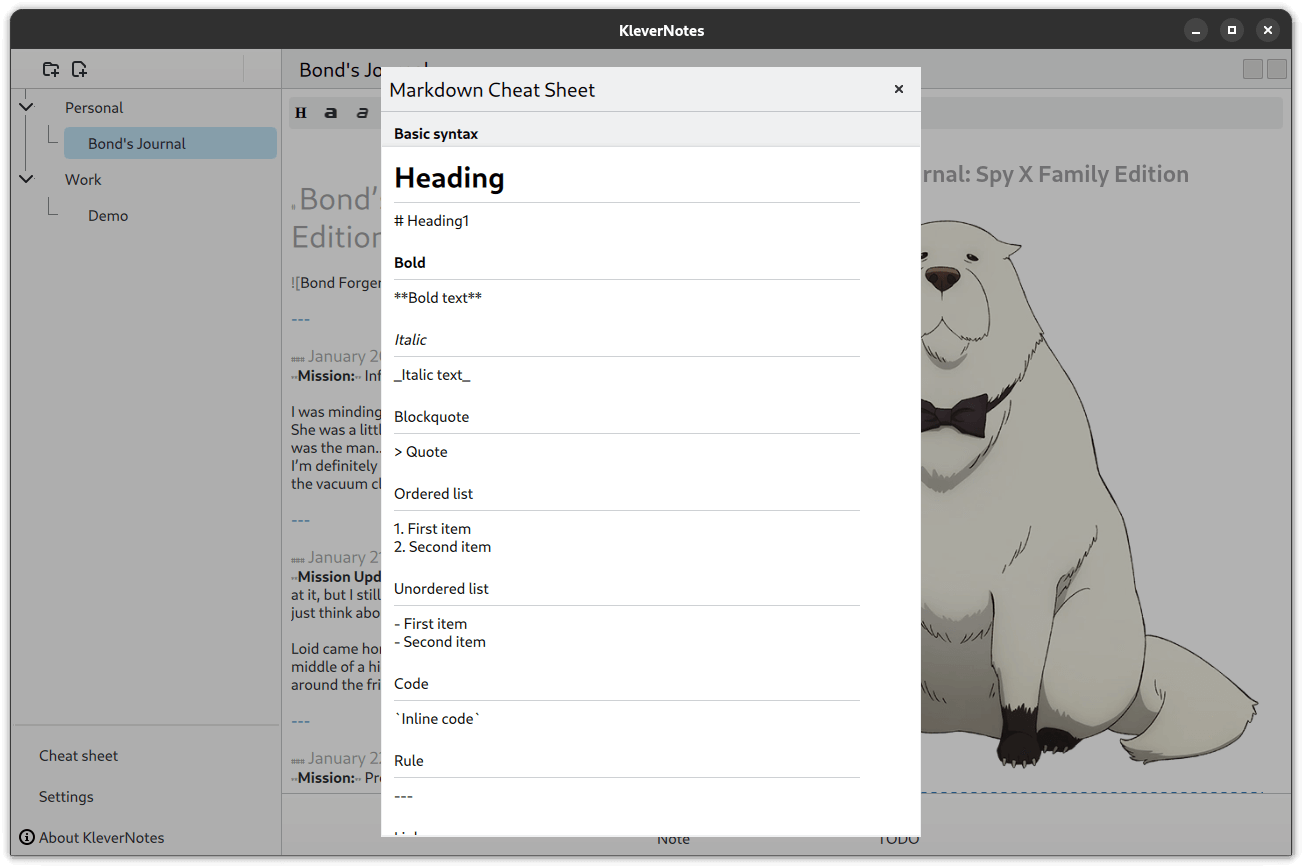Open the Cheat sheet from the sidebar
Screen dimensions: 1302x866
[78, 755]
